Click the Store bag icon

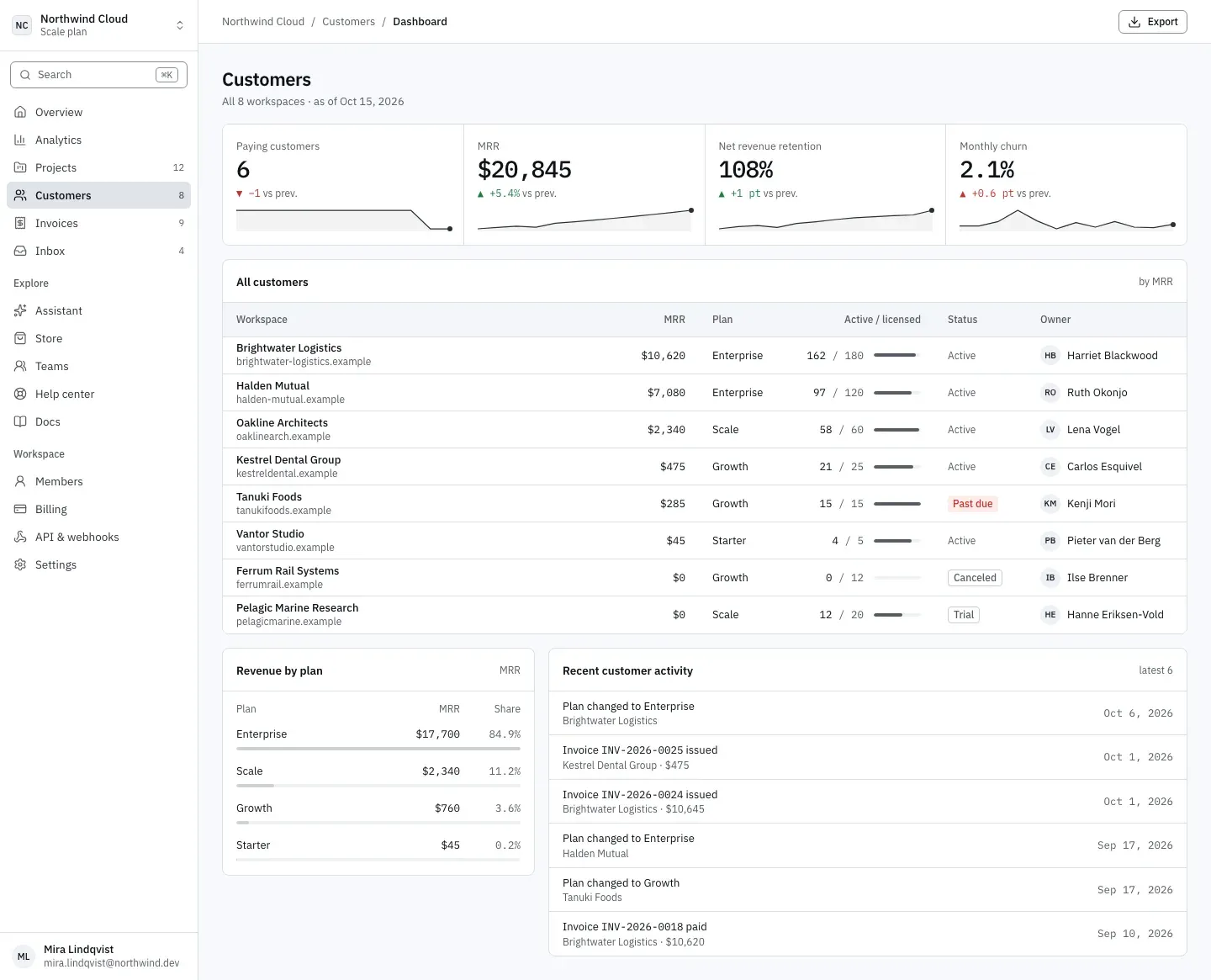pyautogui.click(x=20, y=338)
